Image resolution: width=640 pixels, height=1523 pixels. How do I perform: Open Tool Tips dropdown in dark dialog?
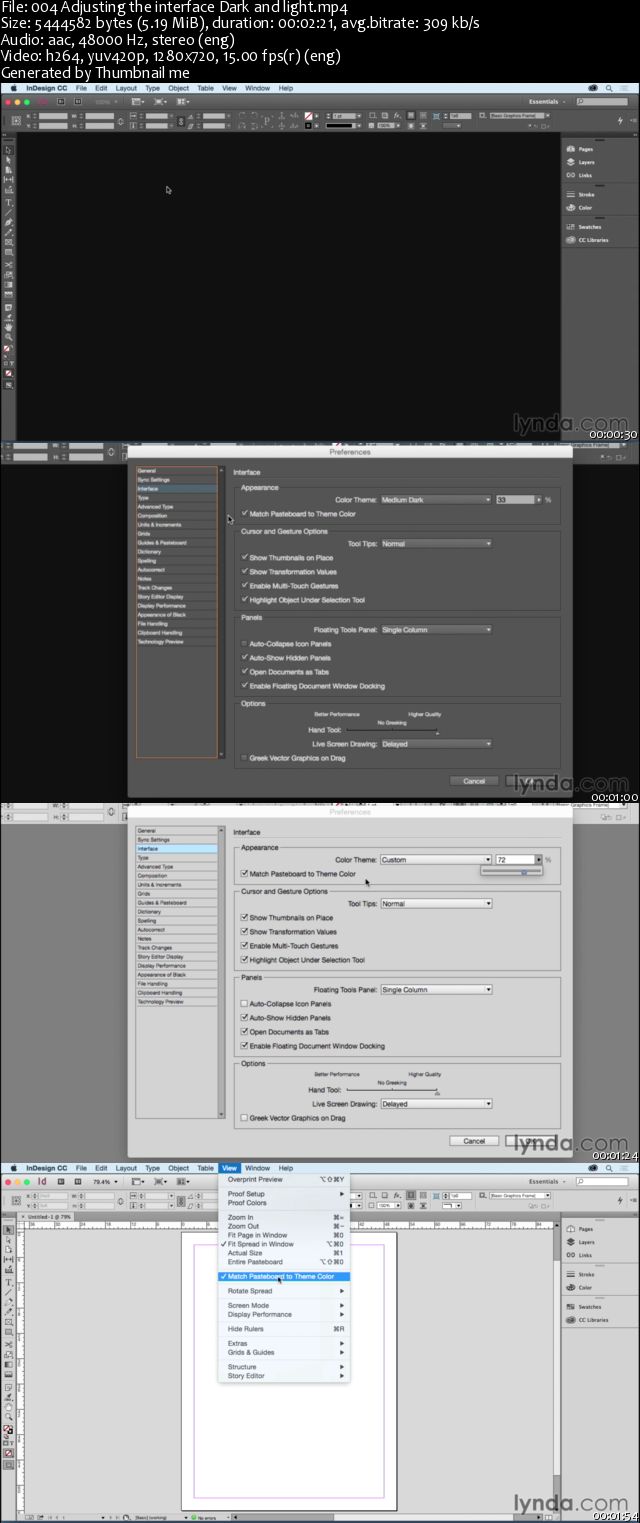[436, 544]
